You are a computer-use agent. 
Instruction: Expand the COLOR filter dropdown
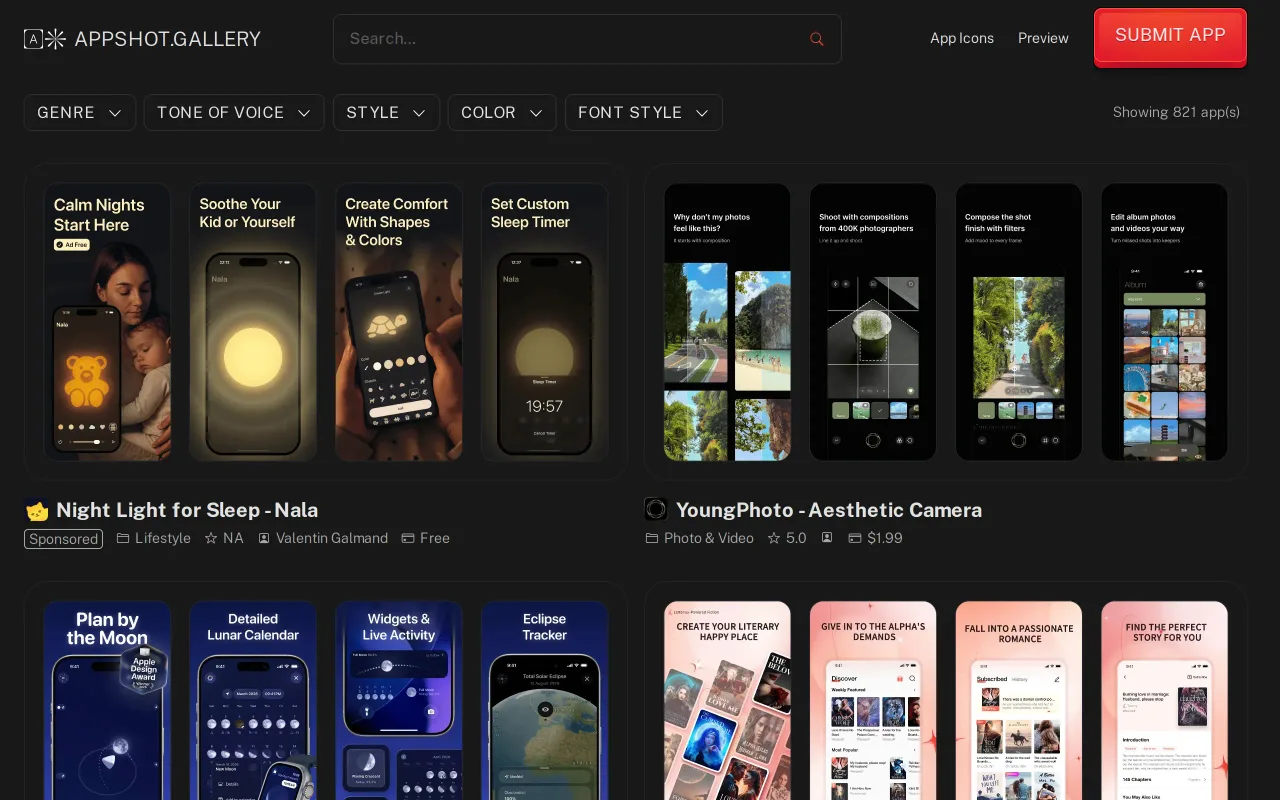point(502,113)
